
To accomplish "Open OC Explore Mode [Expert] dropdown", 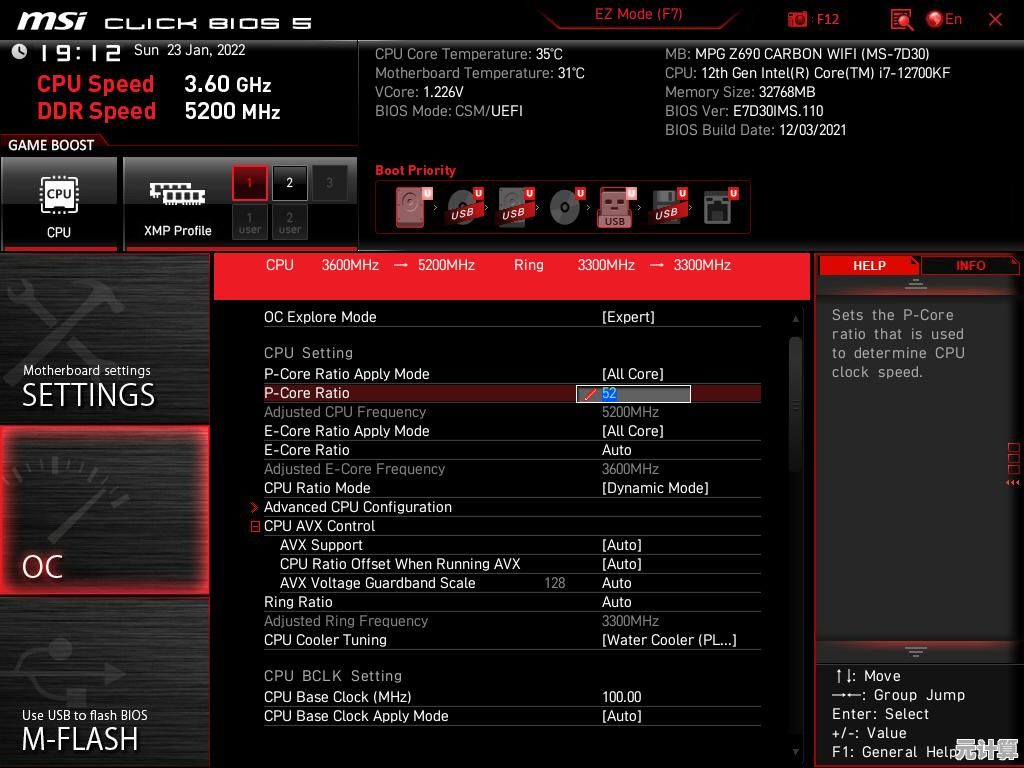I will pos(628,317).
